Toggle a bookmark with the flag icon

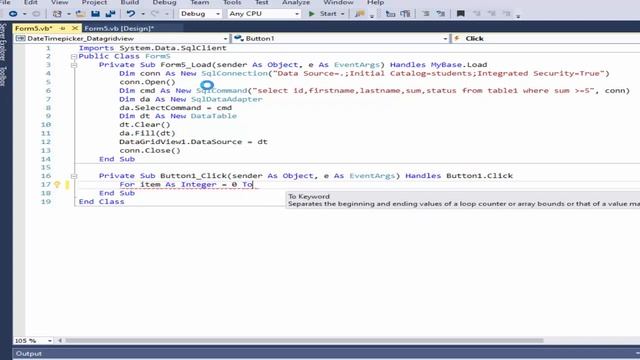tap(461, 14)
